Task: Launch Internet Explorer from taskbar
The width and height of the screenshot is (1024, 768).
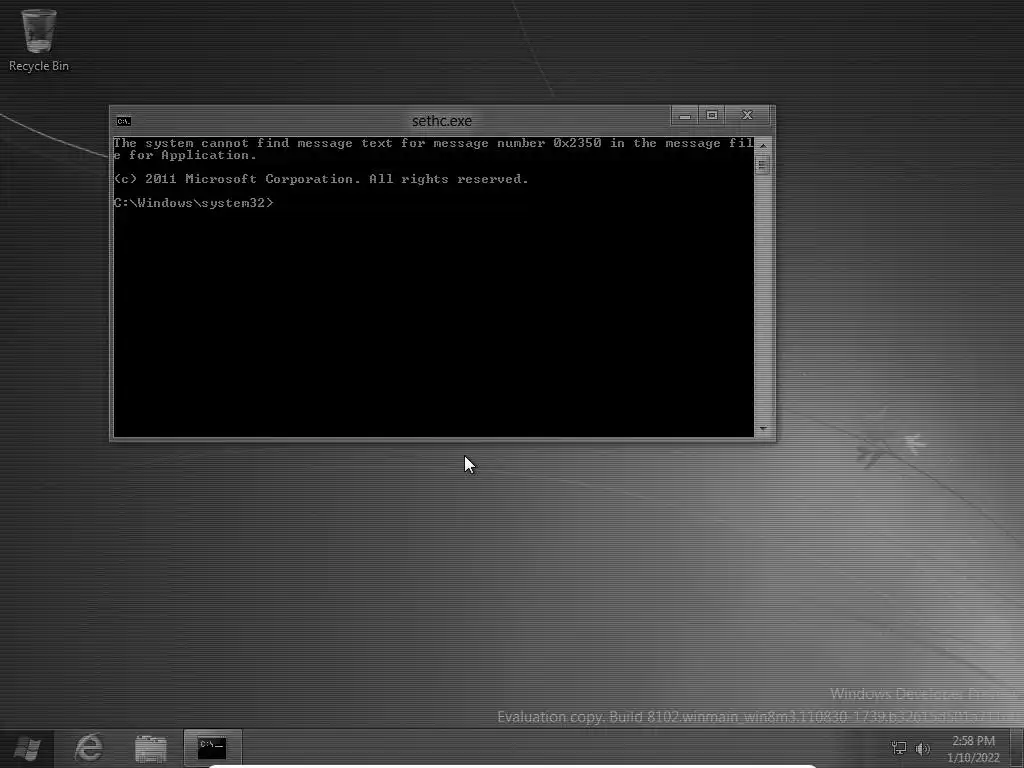Action: pos(89,748)
